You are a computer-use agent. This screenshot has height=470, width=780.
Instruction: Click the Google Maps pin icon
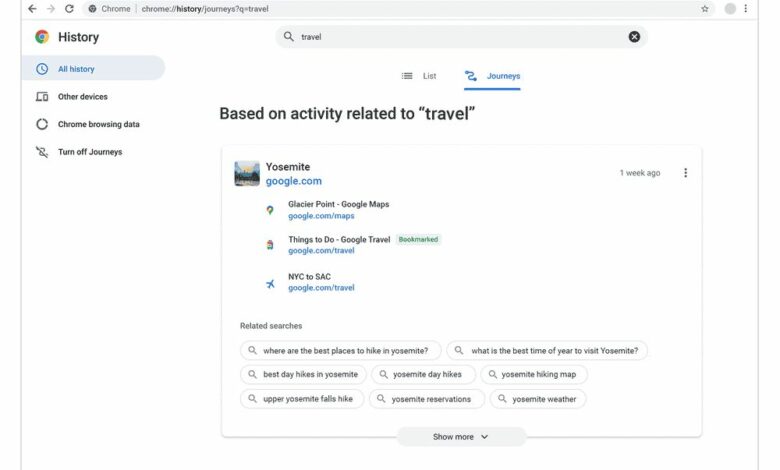(x=269, y=210)
